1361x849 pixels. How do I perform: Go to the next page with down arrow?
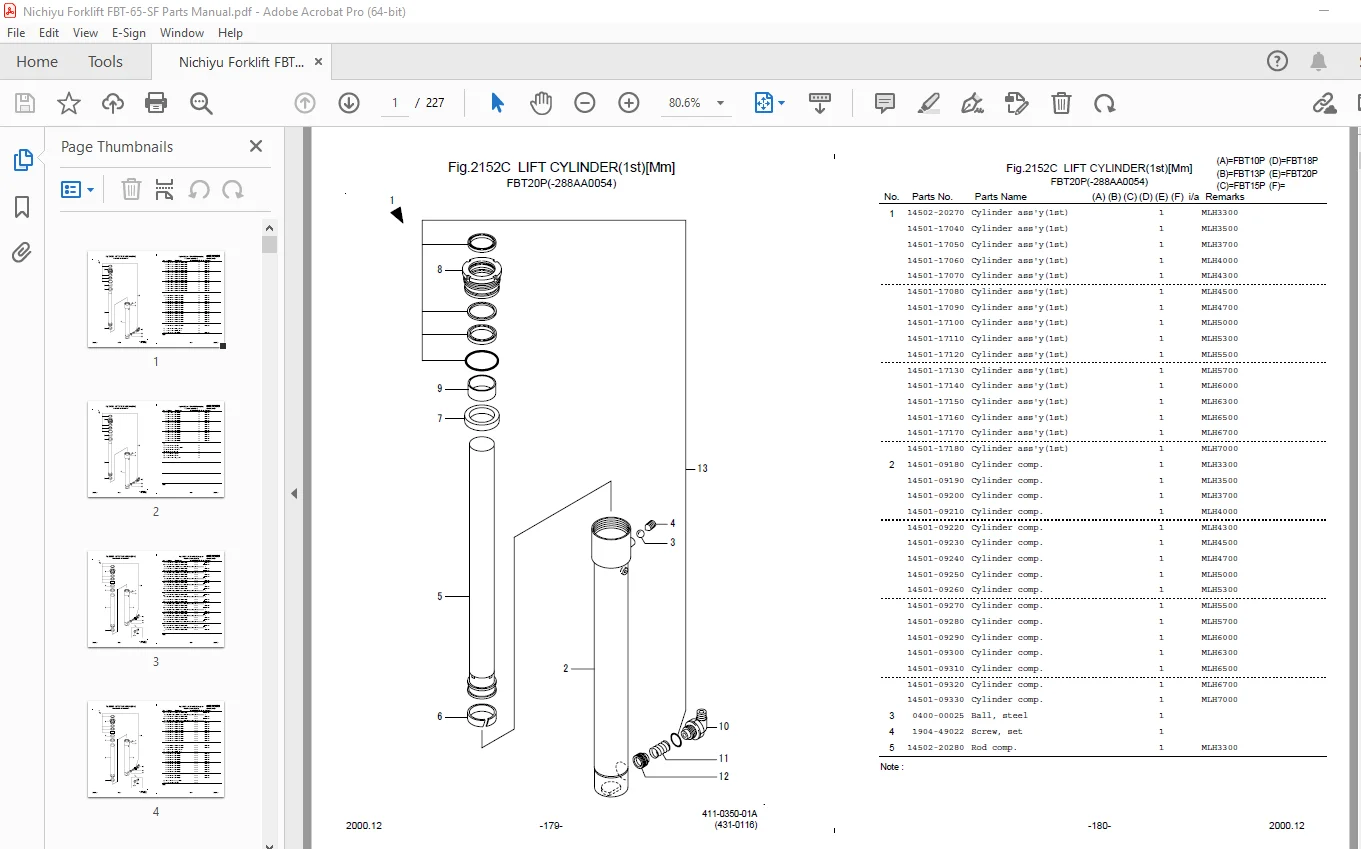click(x=349, y=103)
